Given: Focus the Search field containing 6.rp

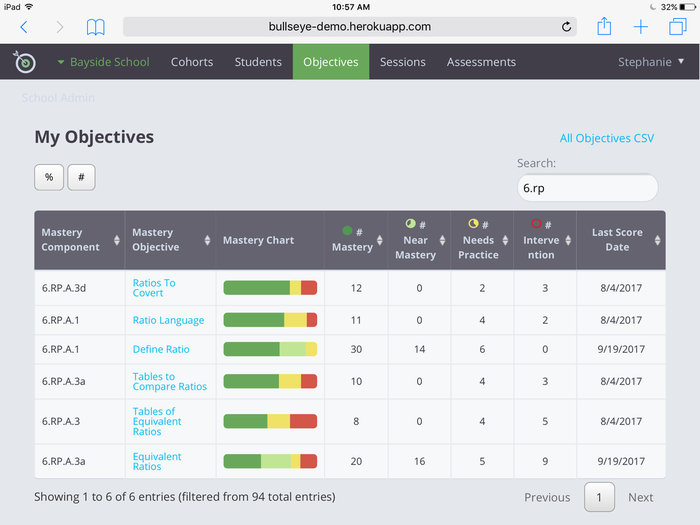Looking at the screenshot, I should coord(588,188).
